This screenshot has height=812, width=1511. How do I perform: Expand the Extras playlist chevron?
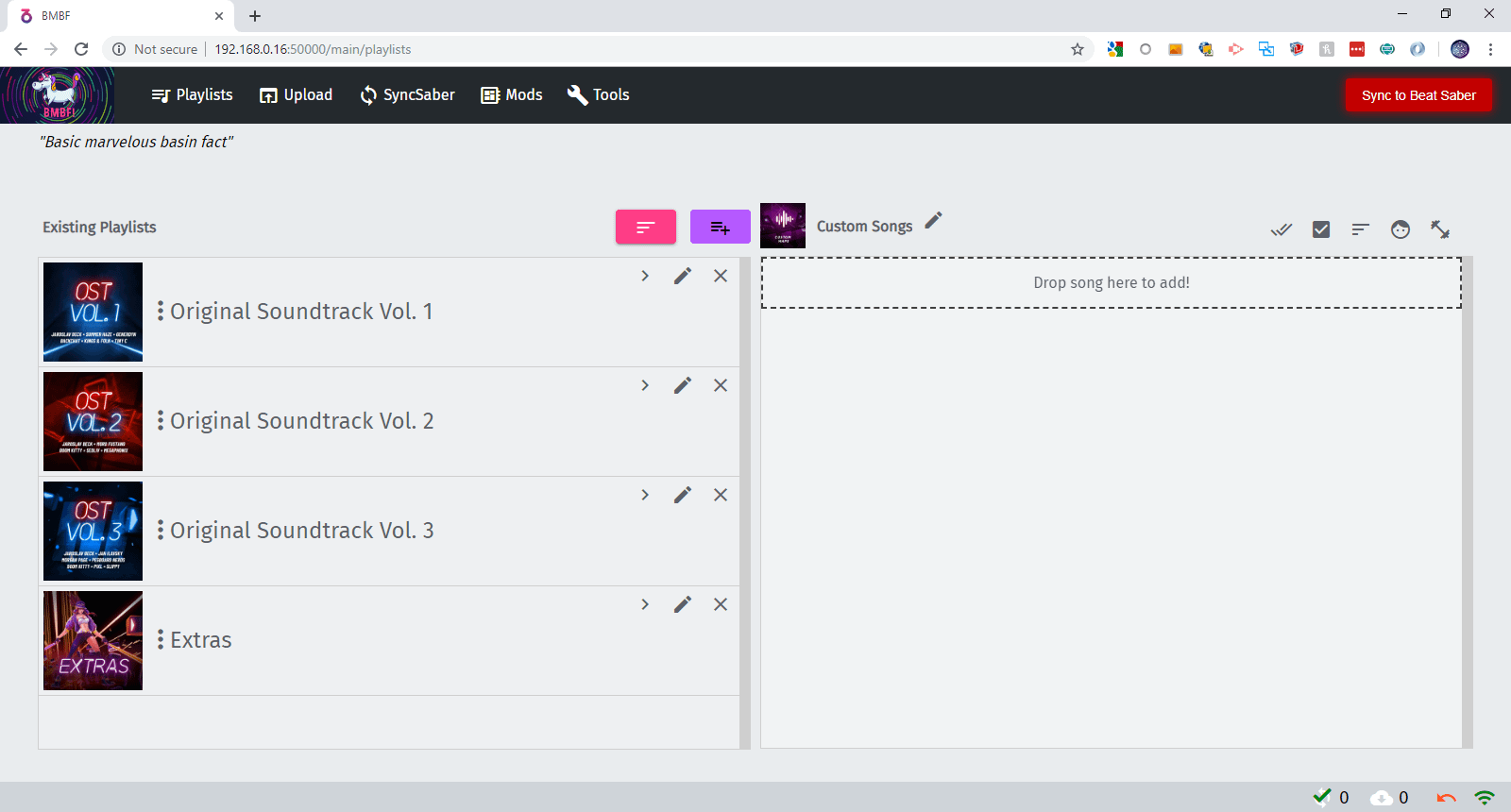(645, 604)
